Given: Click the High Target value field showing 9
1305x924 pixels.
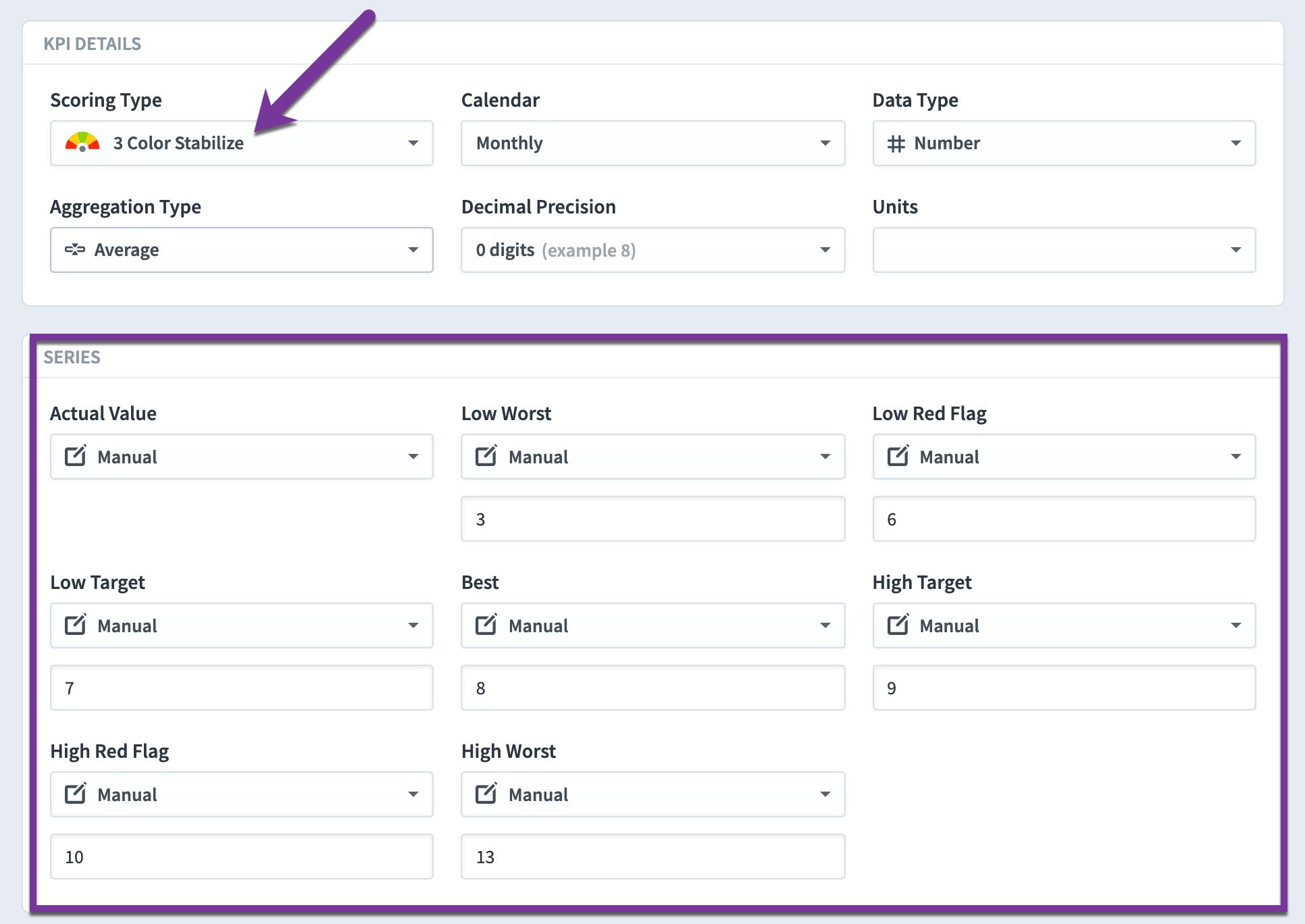Looking at the screenshot, I should (x=1064, y=688).
